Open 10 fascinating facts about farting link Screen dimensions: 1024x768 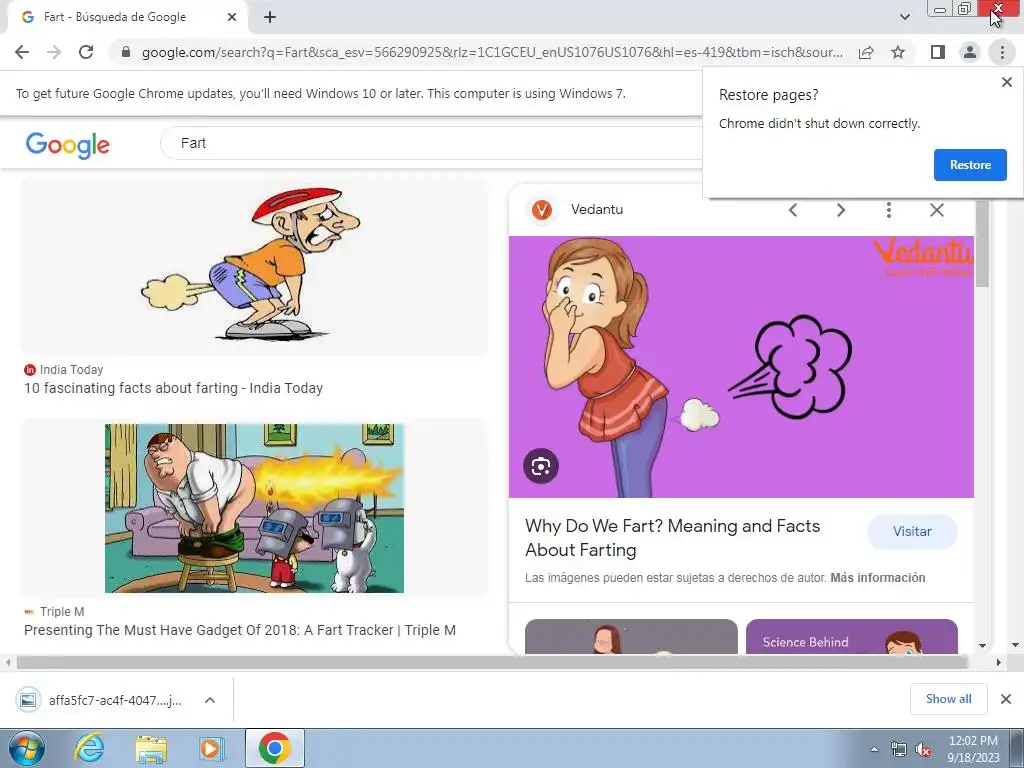pyautogui.click(x=174, y=388)
